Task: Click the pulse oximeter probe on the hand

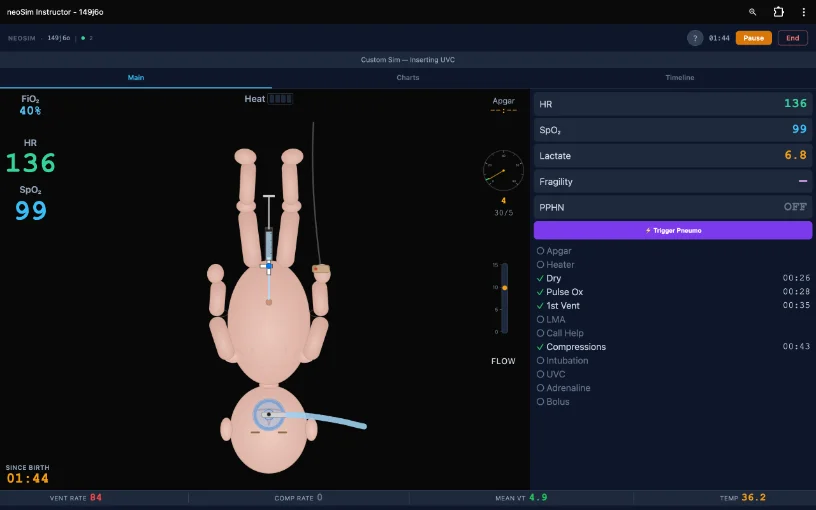Action: pos(321,269)
